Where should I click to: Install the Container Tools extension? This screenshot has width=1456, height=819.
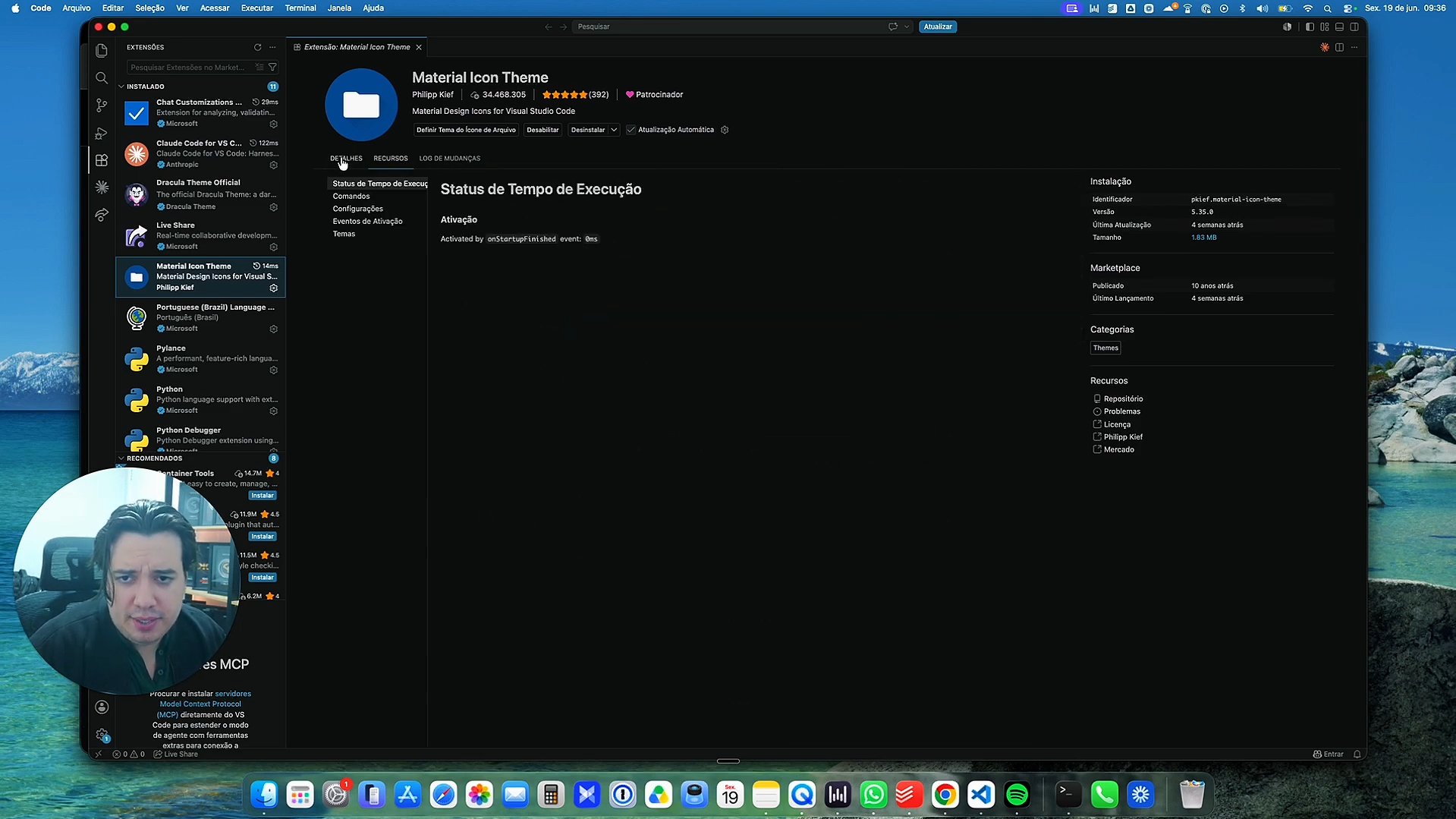263,496
